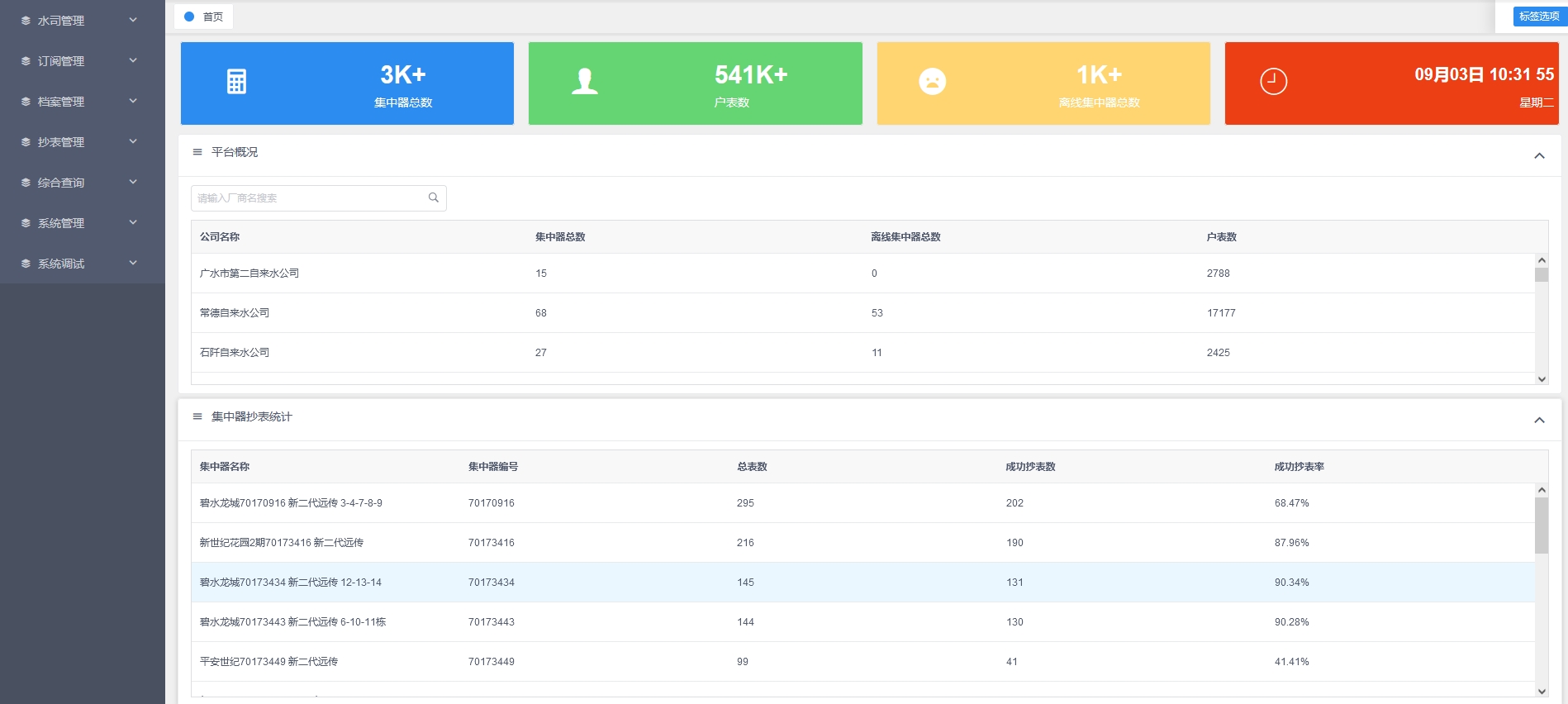Open the 系统管理 sidebar menu

(x=83, y=223)
